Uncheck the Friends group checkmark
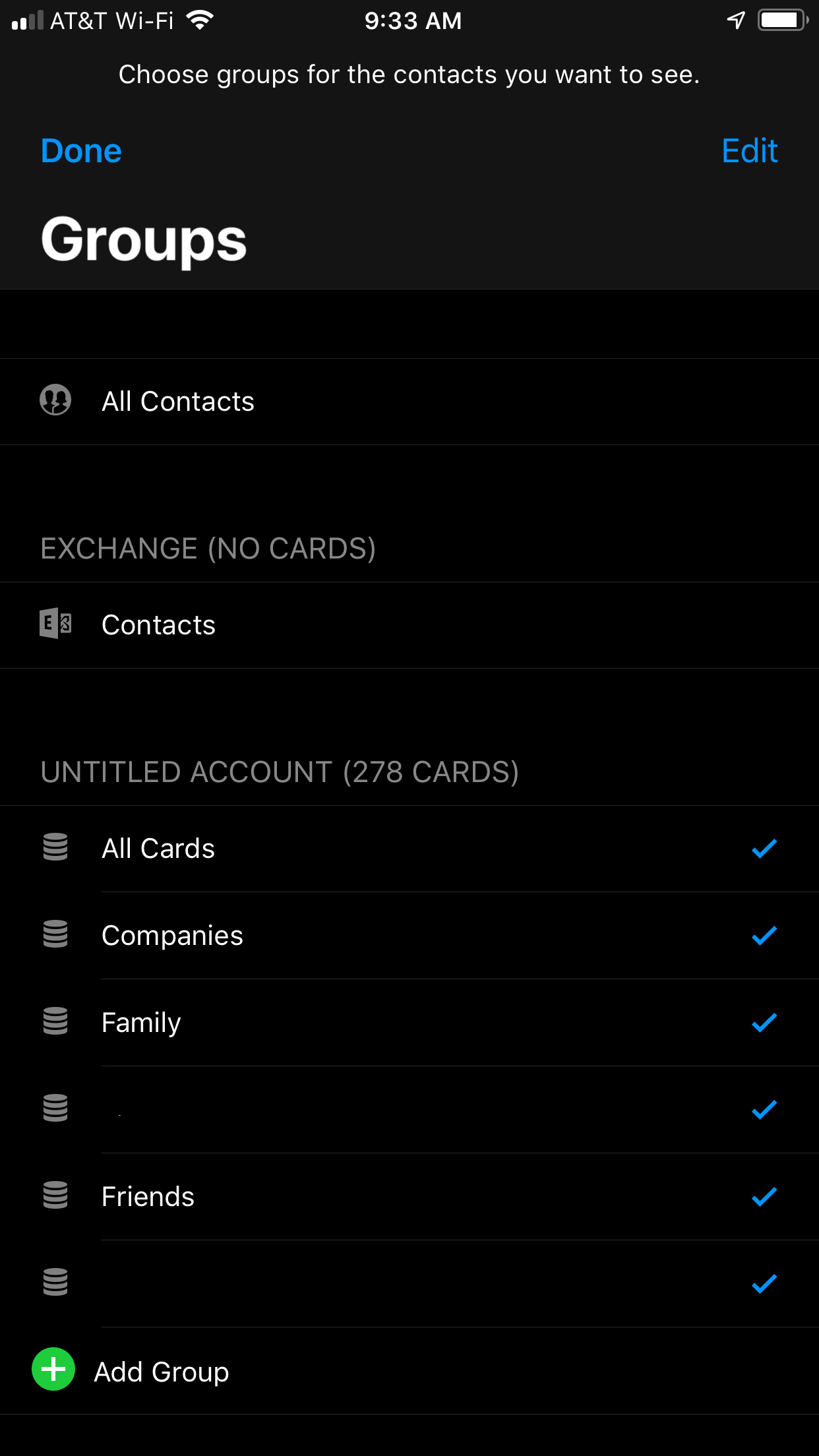This screenshot has height=1456, width=819. coord(764,1196)
